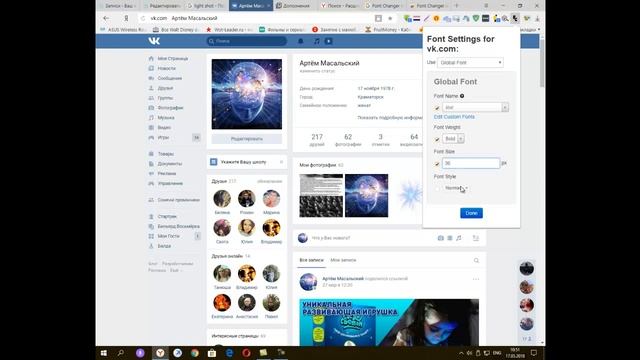This screenshot has height=360, width=640.
Task: Click the VK search field
Action: pos(247,41)
